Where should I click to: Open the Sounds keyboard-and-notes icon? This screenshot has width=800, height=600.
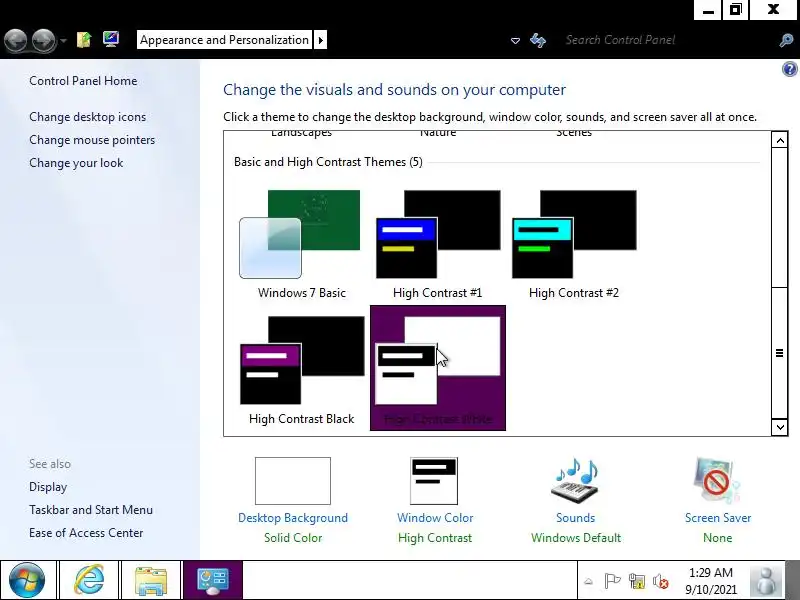pyautogui.click(x=575, y=481)
